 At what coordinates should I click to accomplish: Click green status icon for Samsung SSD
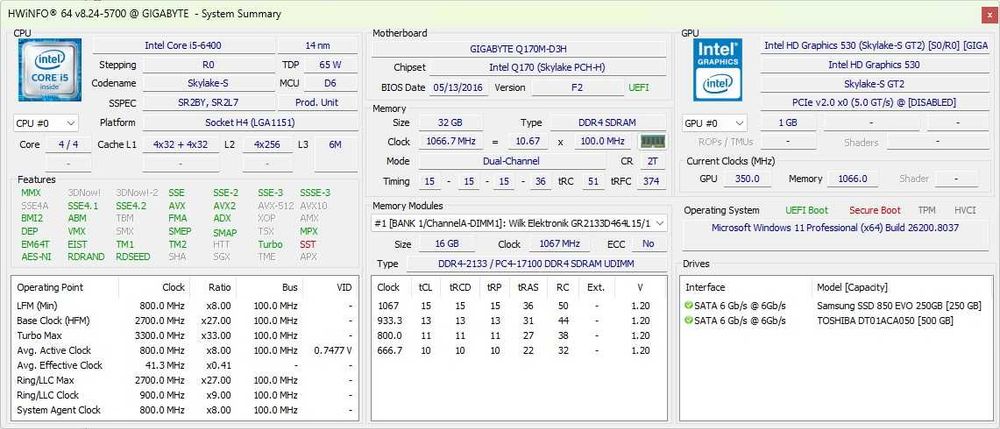tap(689, 306)
